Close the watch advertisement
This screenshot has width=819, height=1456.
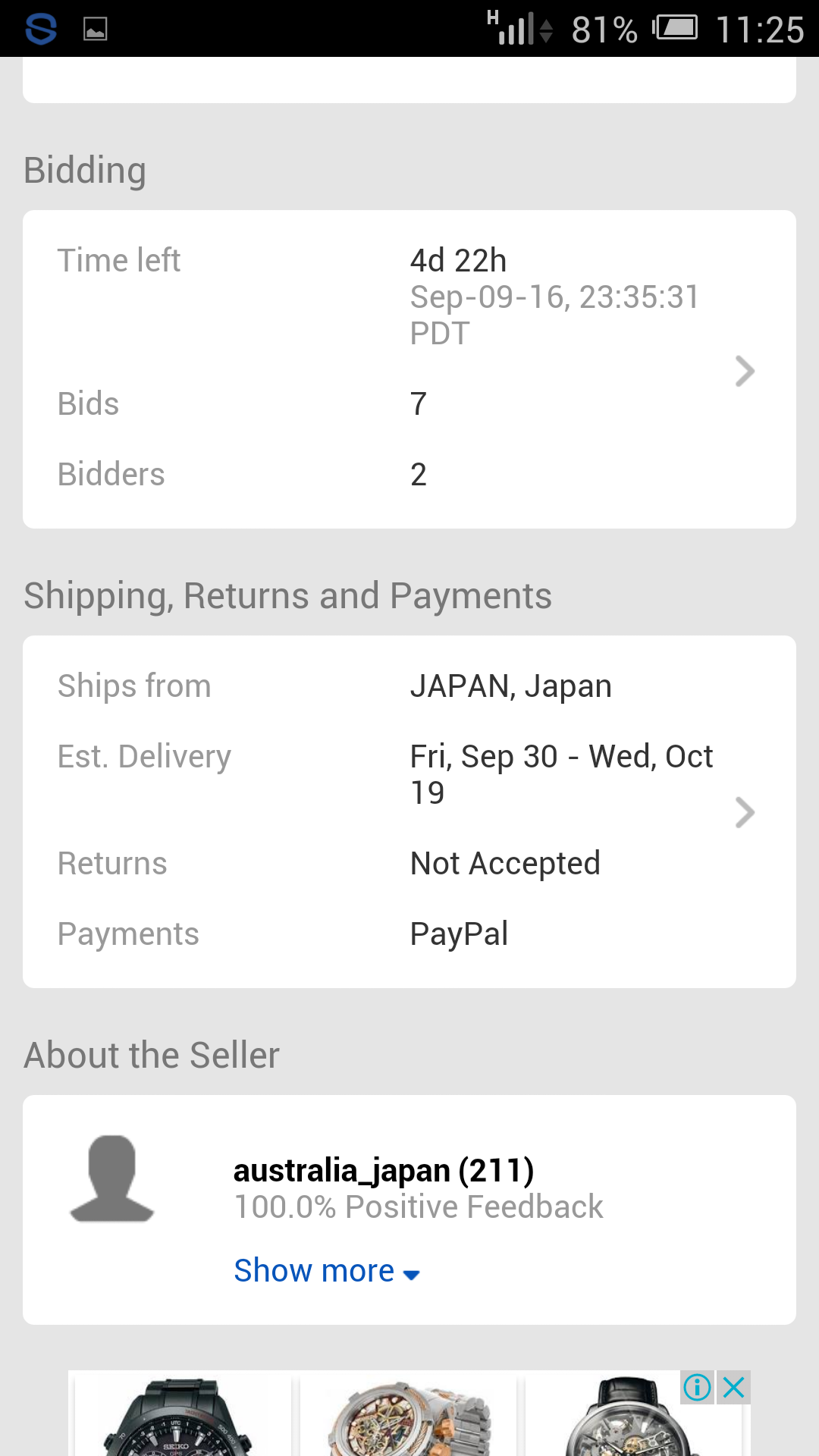tap(733, 1387)
